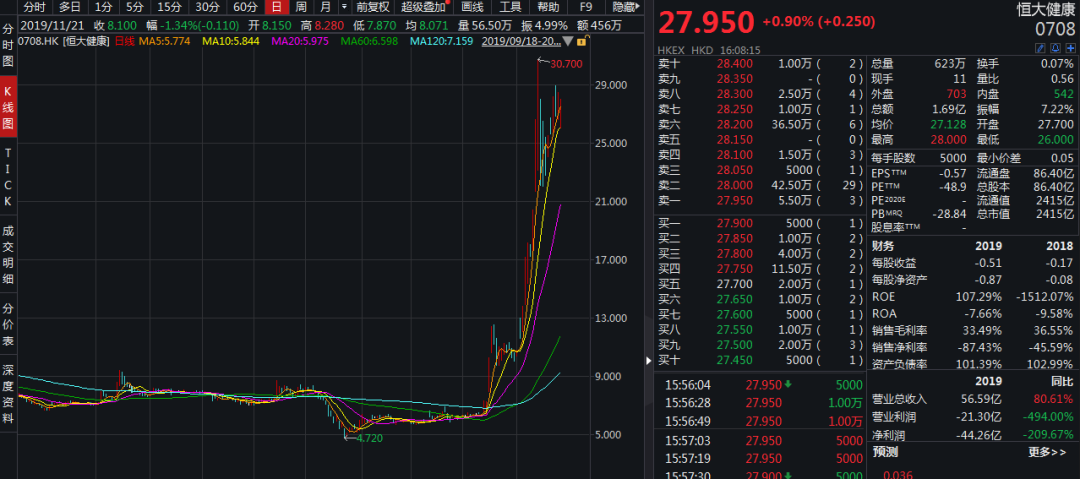Switch to 分时 chart tab
Screen dimensions: 1080x479
pyautogui.click(x=33, y=8)
